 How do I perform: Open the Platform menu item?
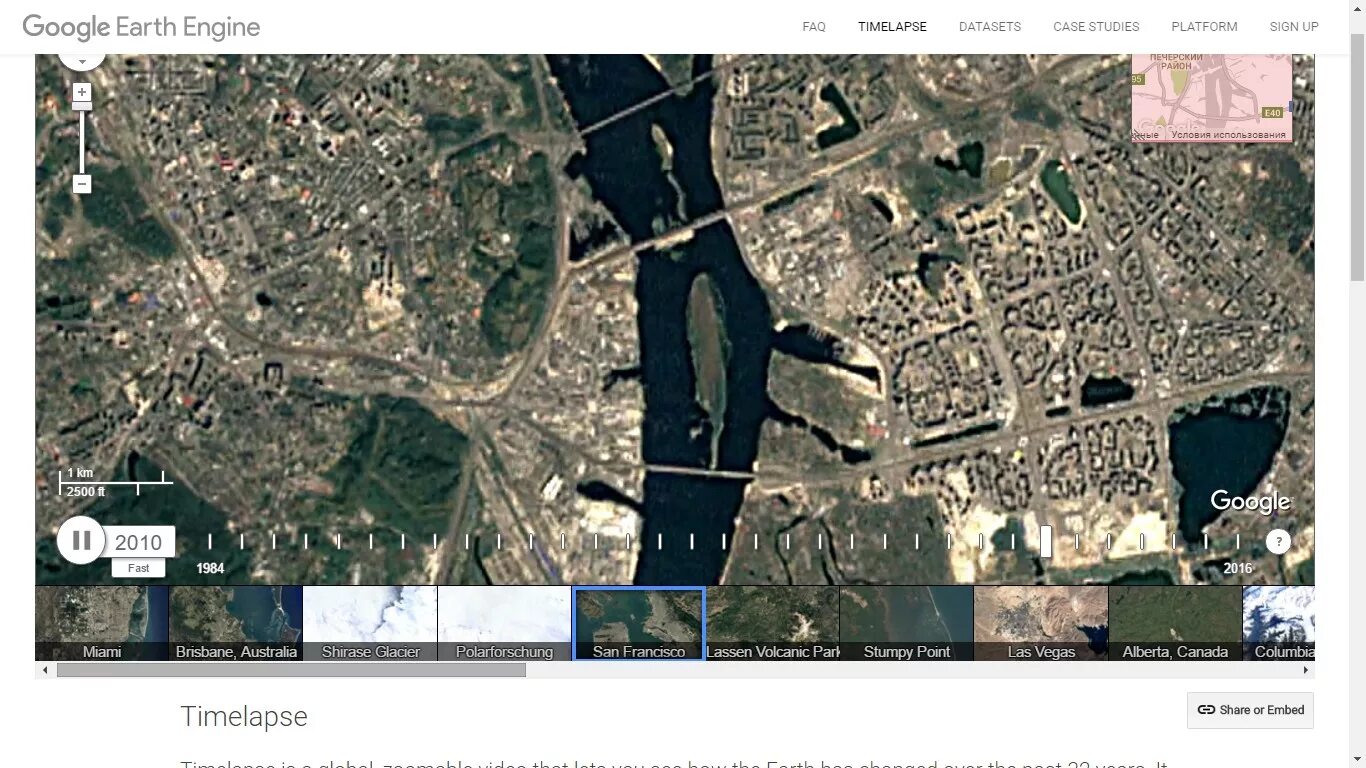coord(1204,27)
